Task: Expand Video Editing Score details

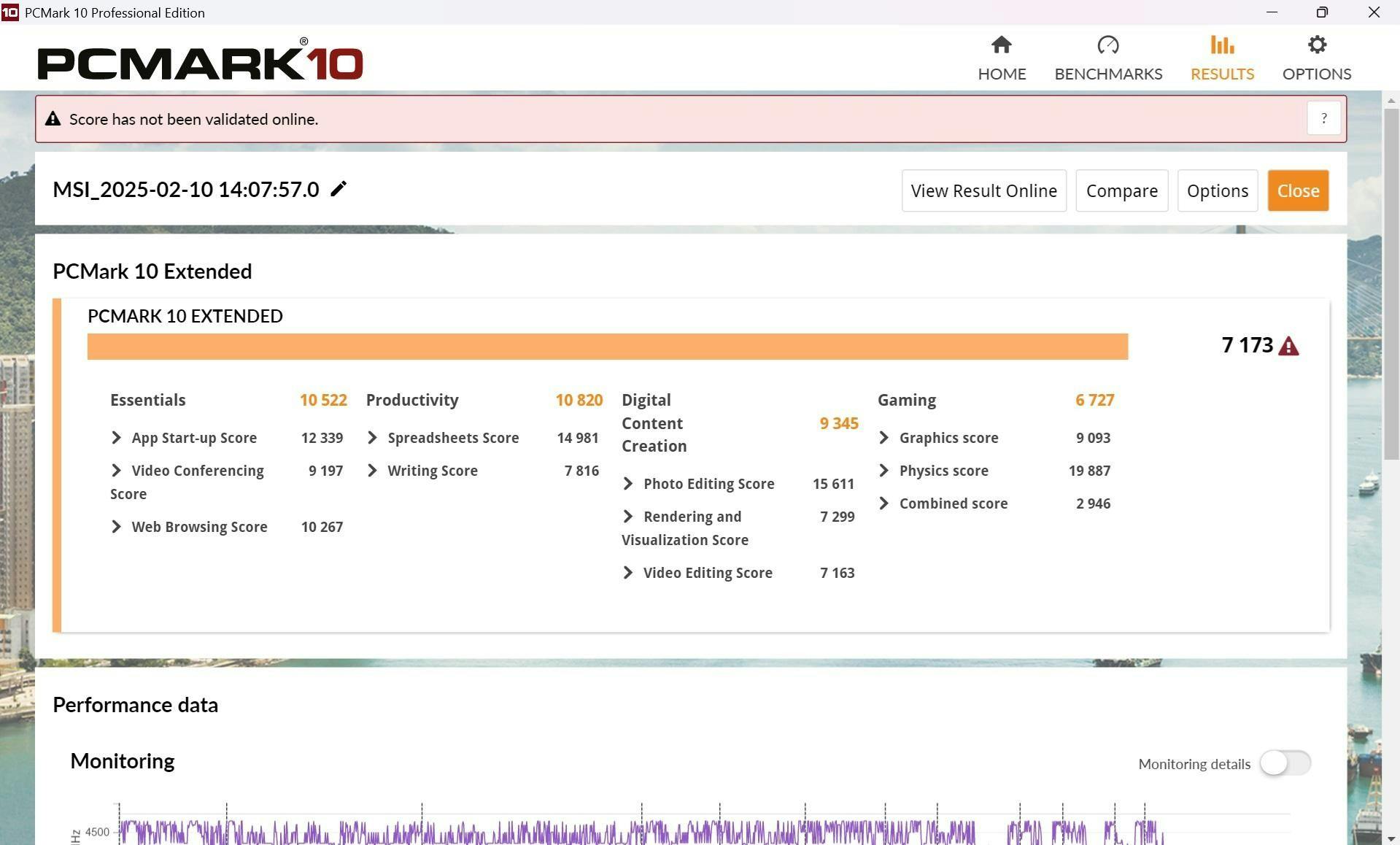Action: click(x=628, y=573)
